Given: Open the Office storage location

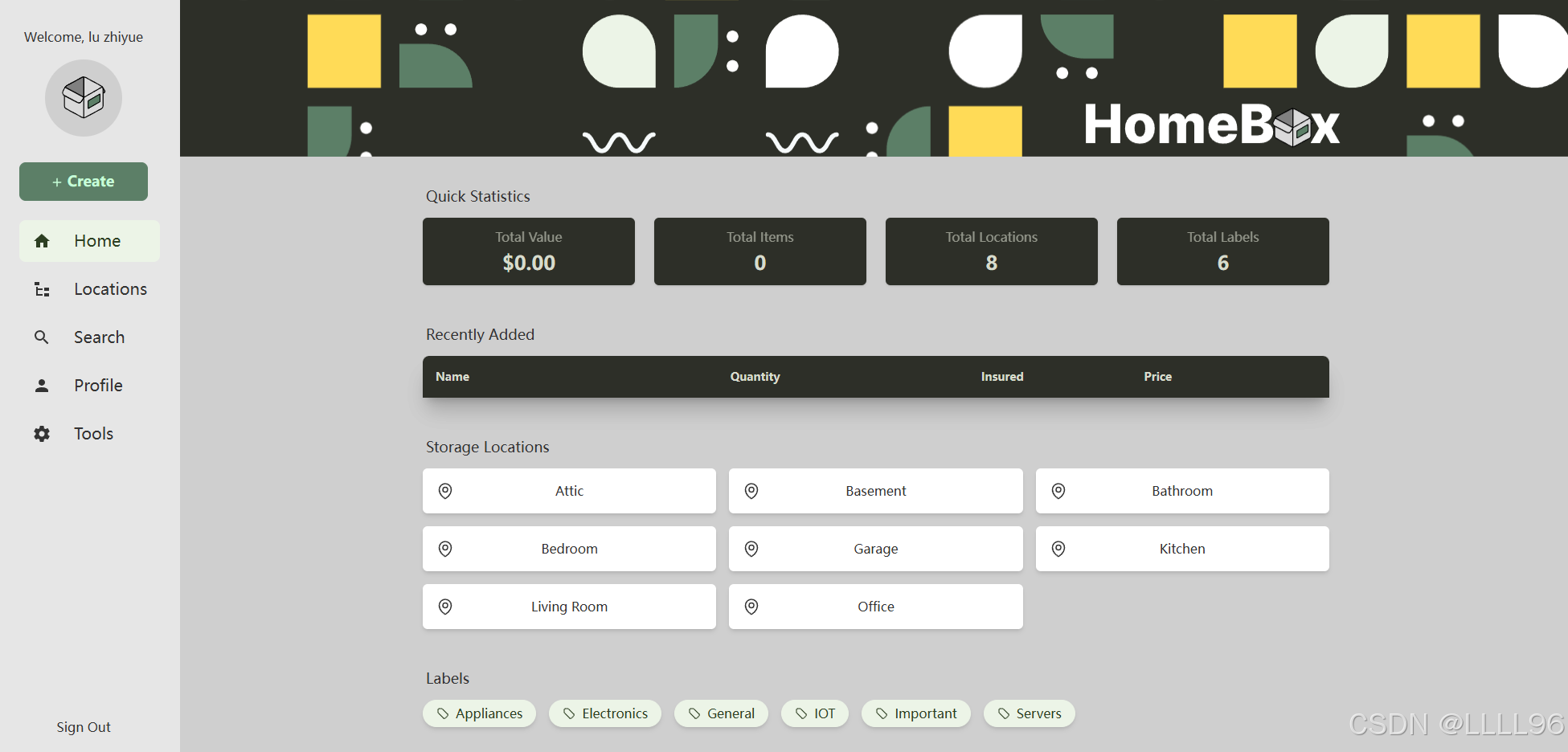Looking at the screenshot, I should coord(876,607).
